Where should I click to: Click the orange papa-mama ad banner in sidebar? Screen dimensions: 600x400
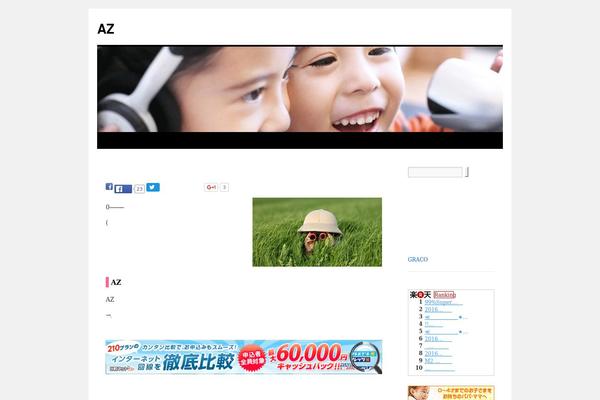451,393
